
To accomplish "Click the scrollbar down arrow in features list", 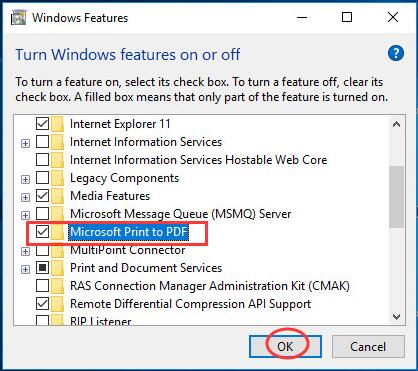I will pyautogui.click(x=396, y=317).
